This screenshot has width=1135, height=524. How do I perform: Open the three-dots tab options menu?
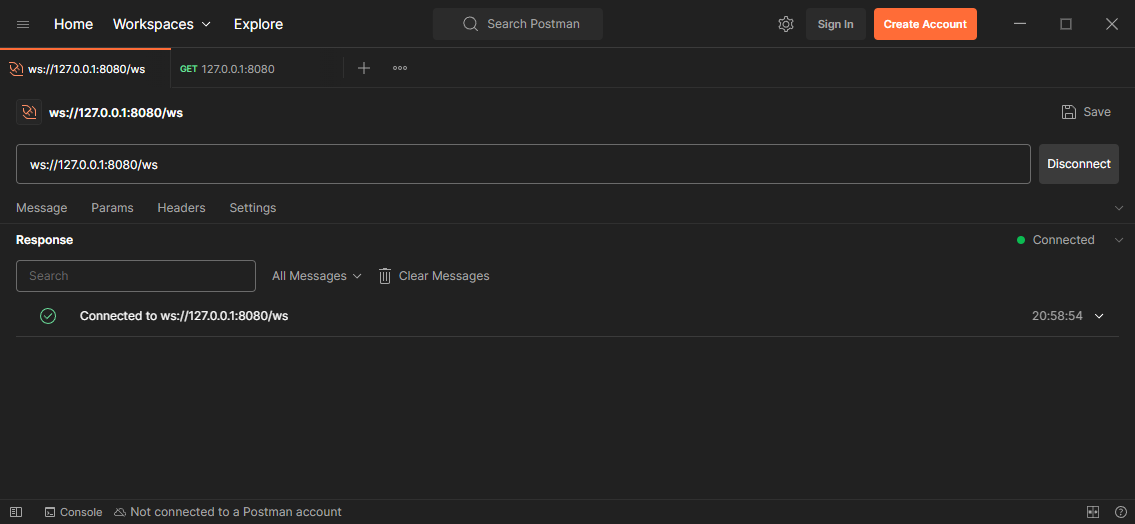[400, 68]
